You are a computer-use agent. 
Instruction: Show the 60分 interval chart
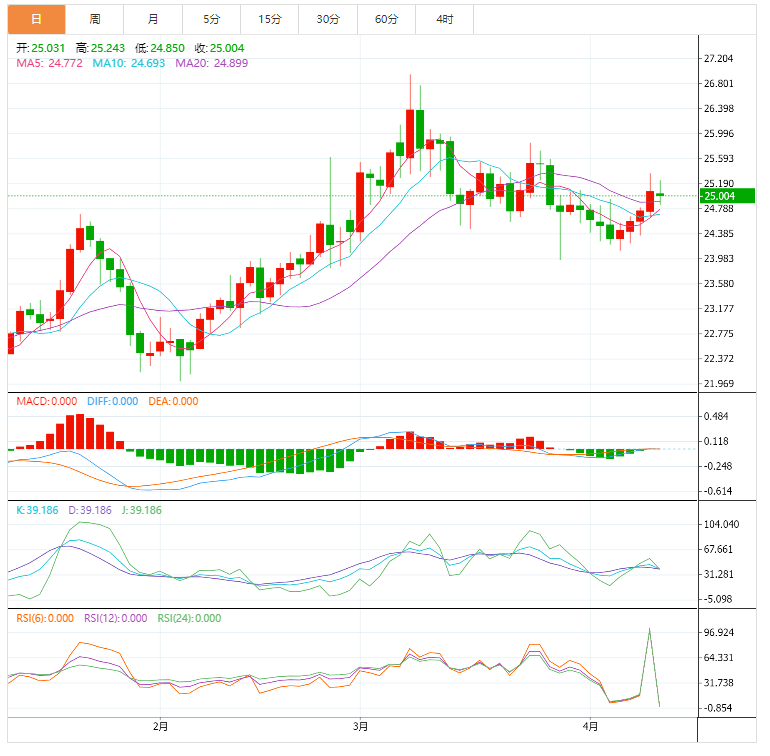coord(386,19)
